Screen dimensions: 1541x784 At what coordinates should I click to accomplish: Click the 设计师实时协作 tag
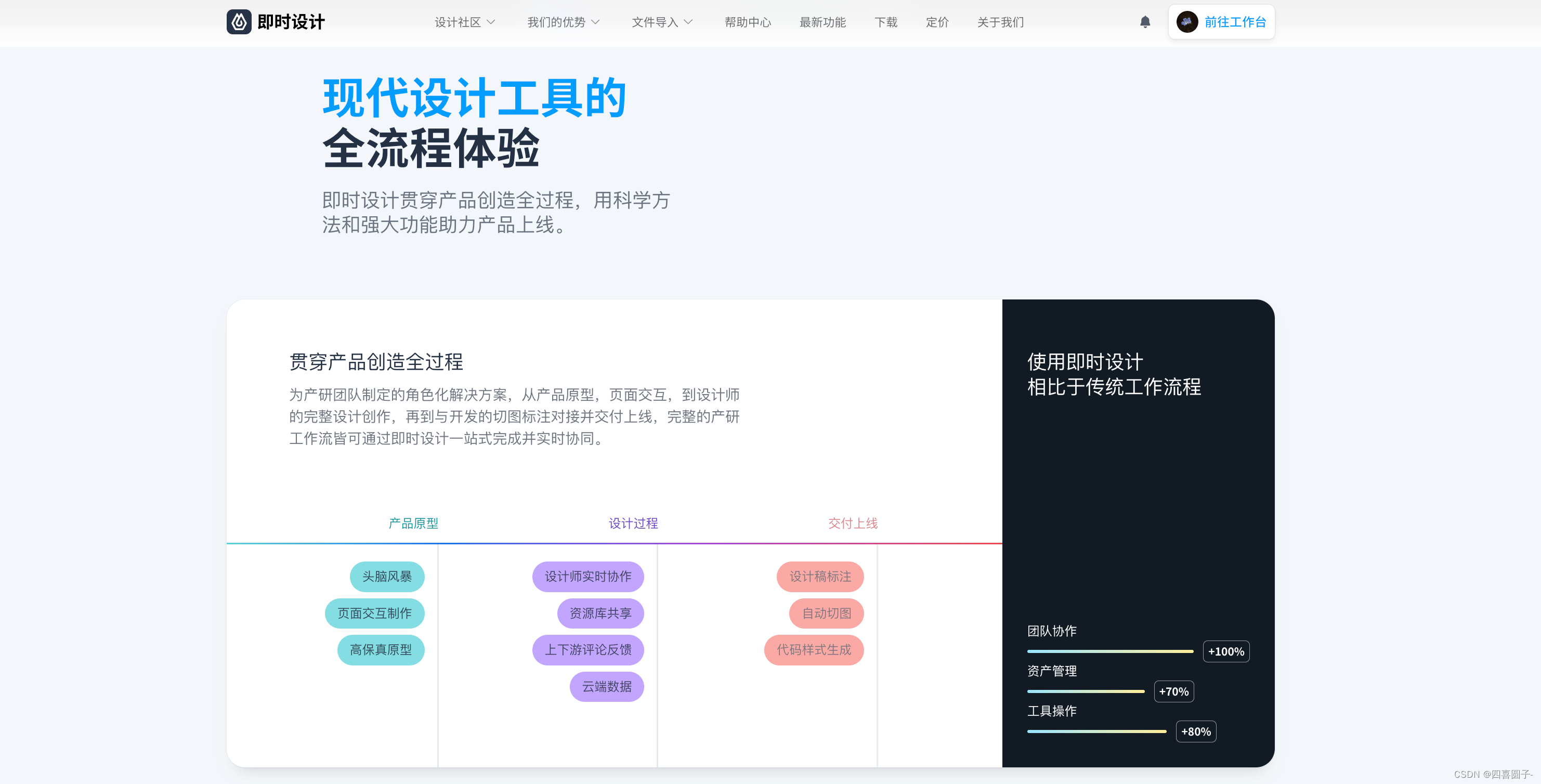(x=587, y=577)
